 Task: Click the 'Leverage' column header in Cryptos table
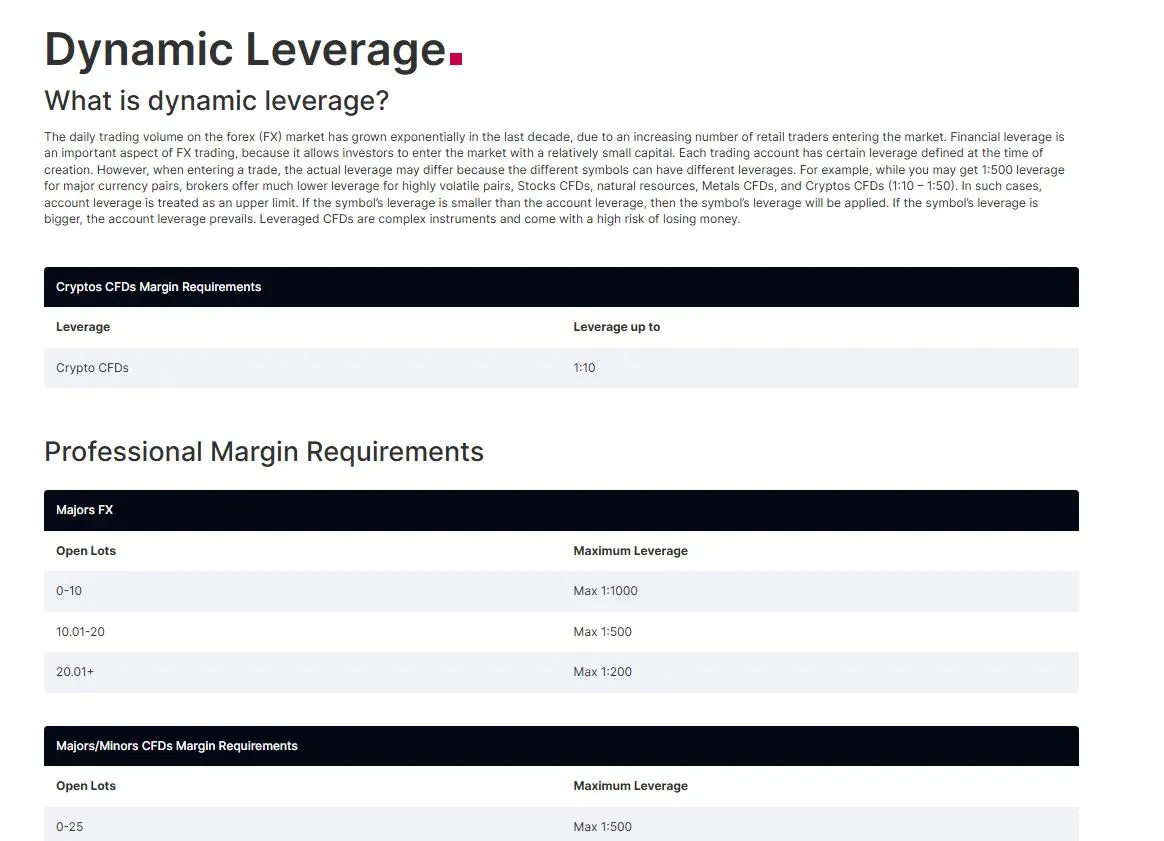pos(83,327)
